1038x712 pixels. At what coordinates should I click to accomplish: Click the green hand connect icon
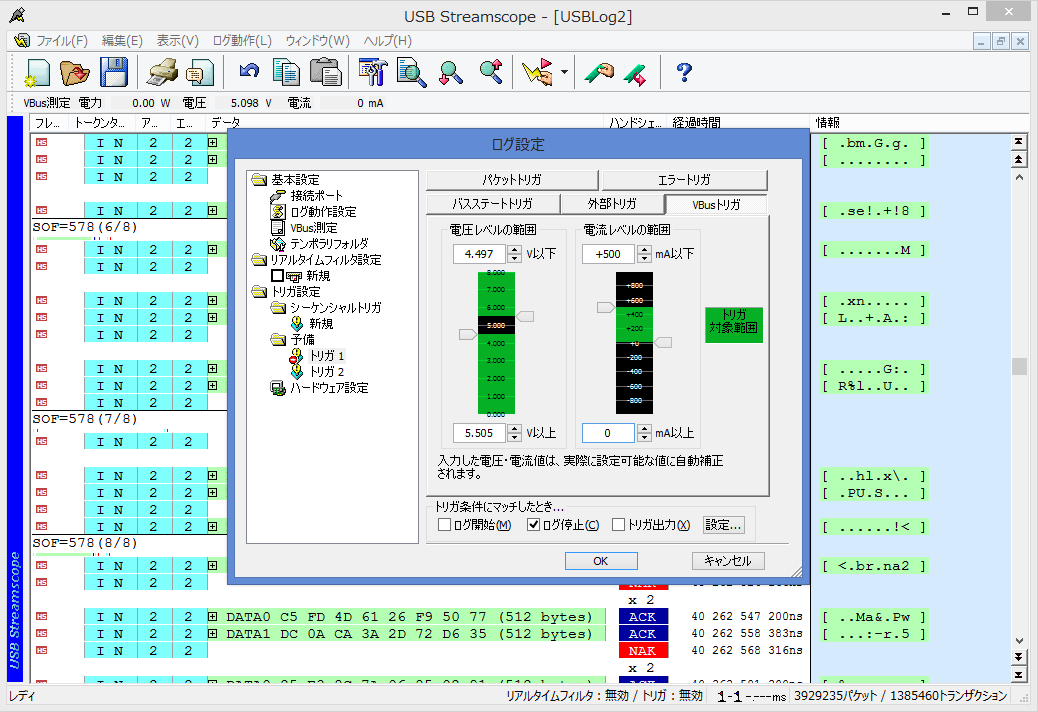coord(599,72)
